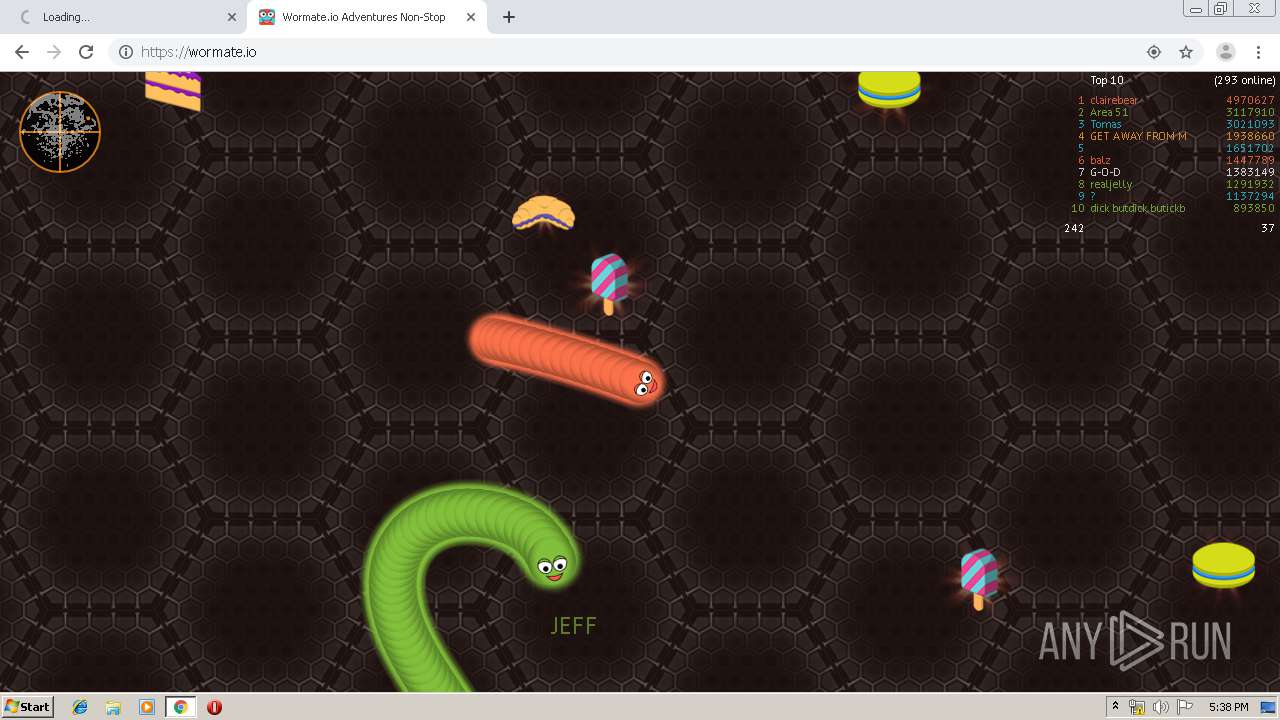
Task: Click the striped popsicle near the watermark
Action: [979, 579]
